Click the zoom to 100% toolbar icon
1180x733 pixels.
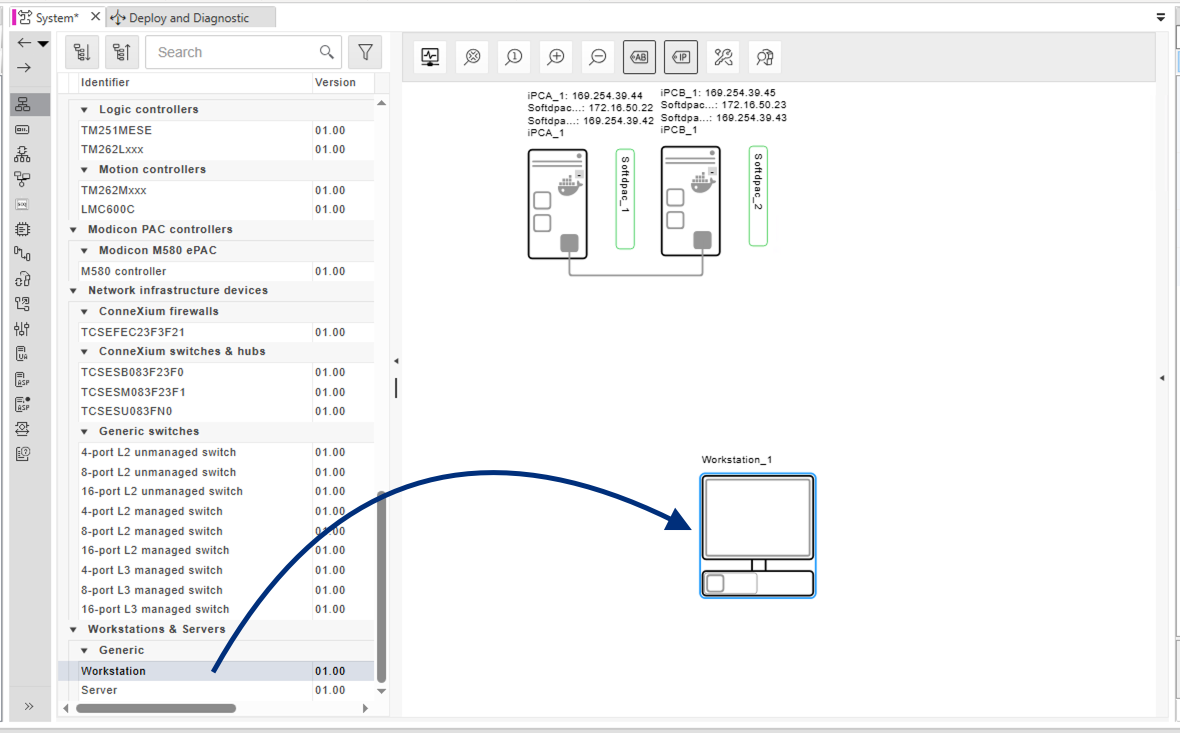(x=514, y=57)
